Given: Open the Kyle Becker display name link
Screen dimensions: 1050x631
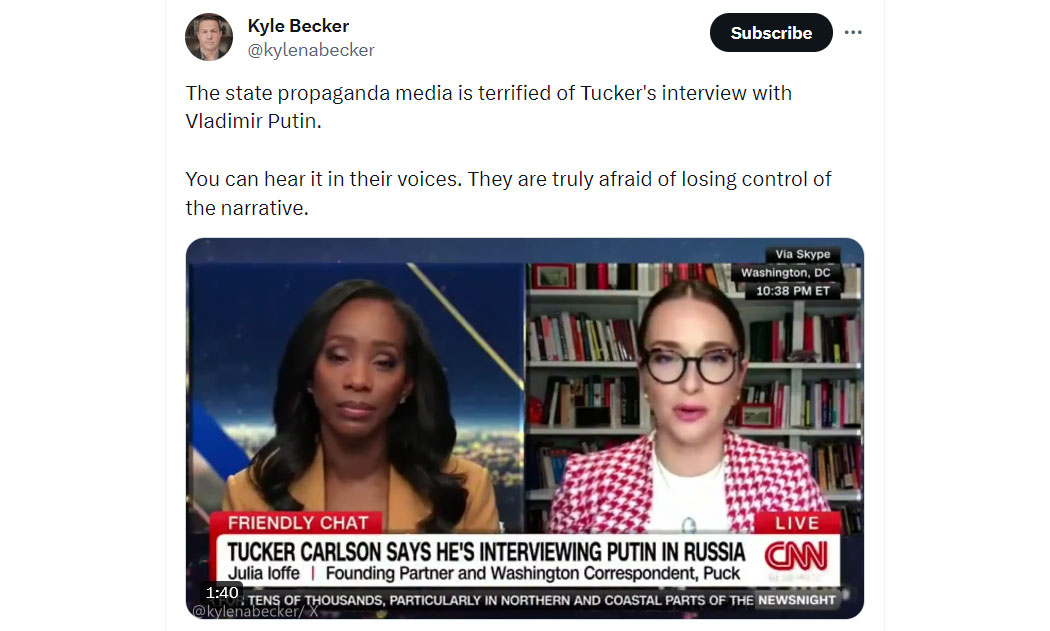Looking at the screenshot, I should pyautogui.click(x=298, y=25).
